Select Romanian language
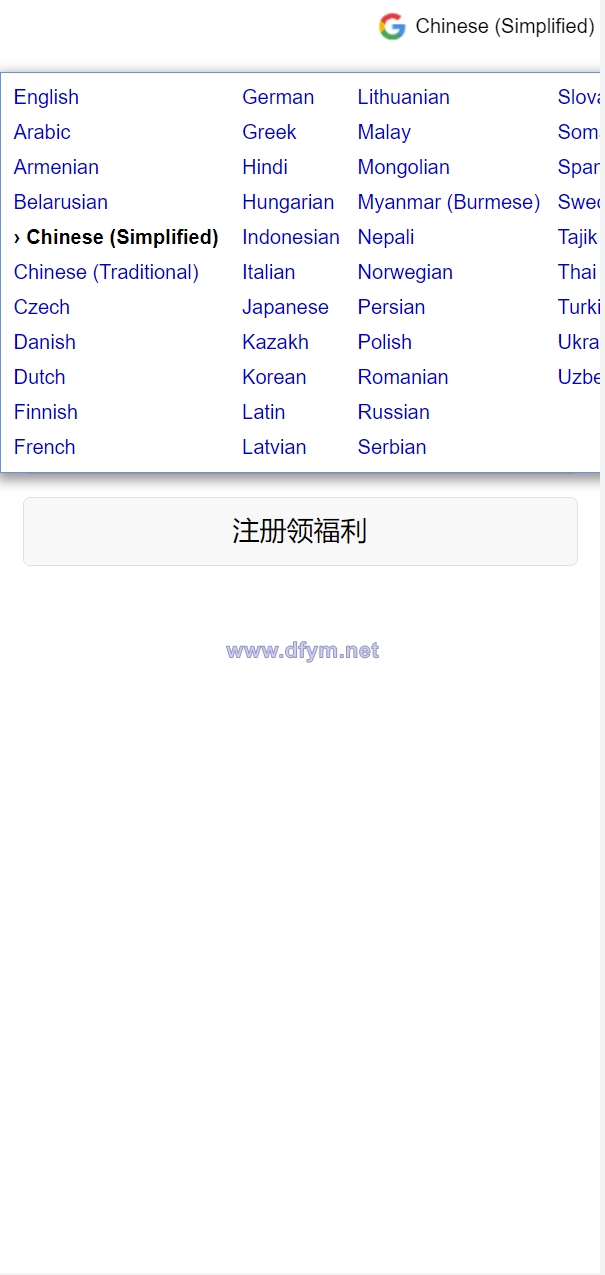 [x=403, y=377]
